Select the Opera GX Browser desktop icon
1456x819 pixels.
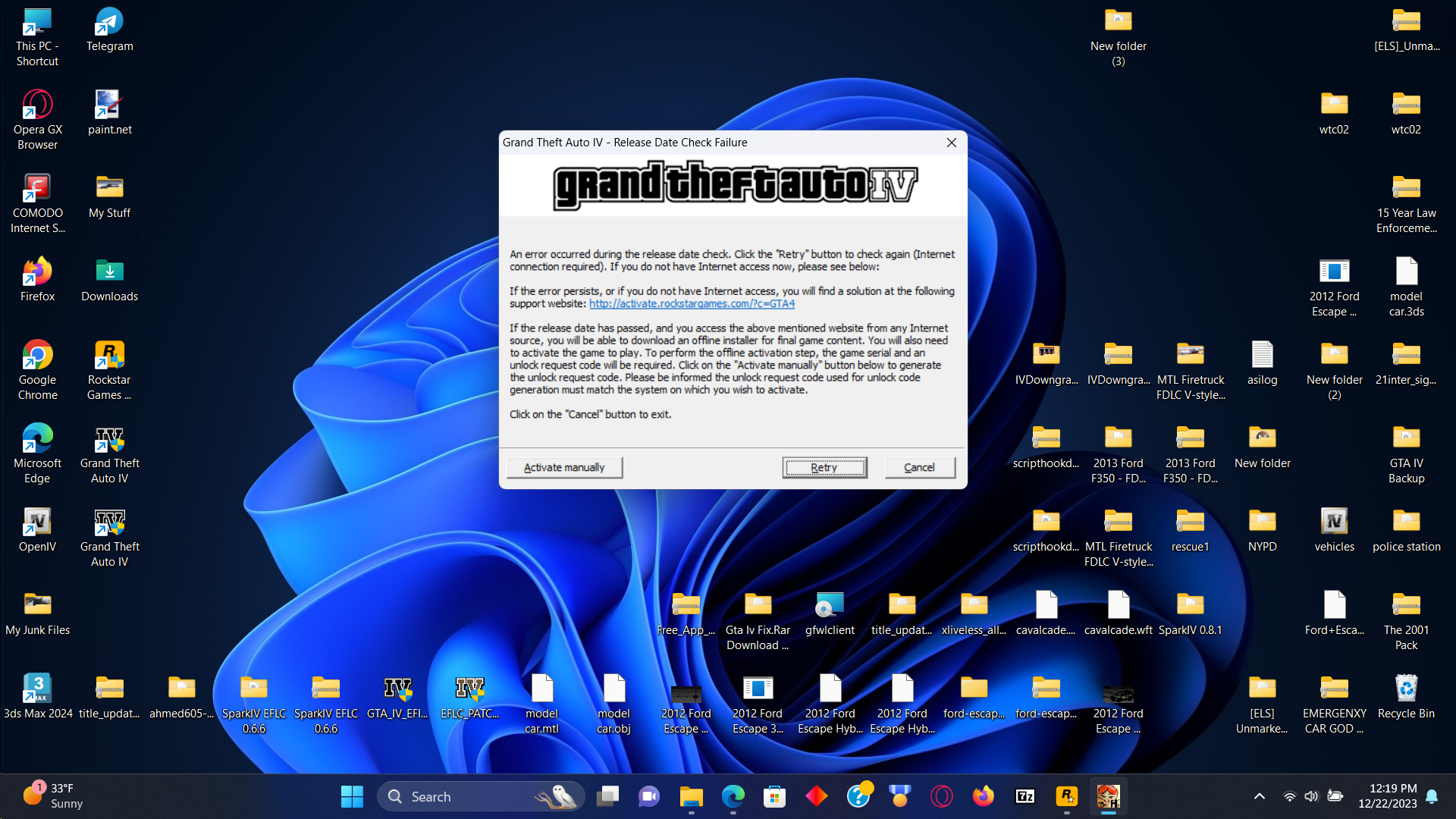pos(37,105)
